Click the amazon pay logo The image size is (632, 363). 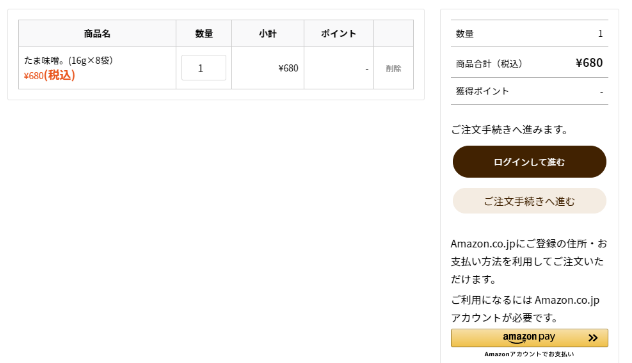[x=529, y=338]
